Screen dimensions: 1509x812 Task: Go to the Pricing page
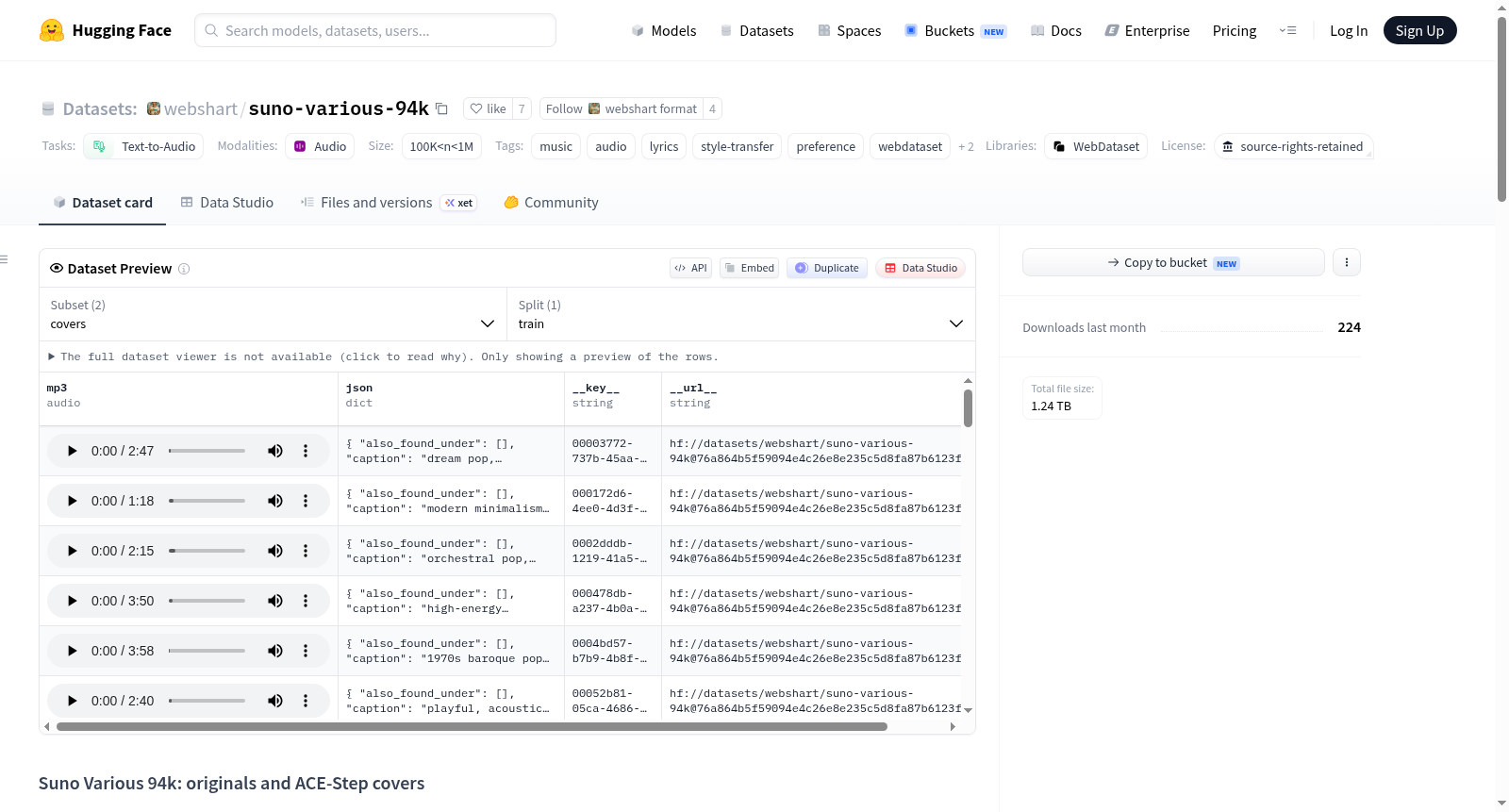[1235, 30]
